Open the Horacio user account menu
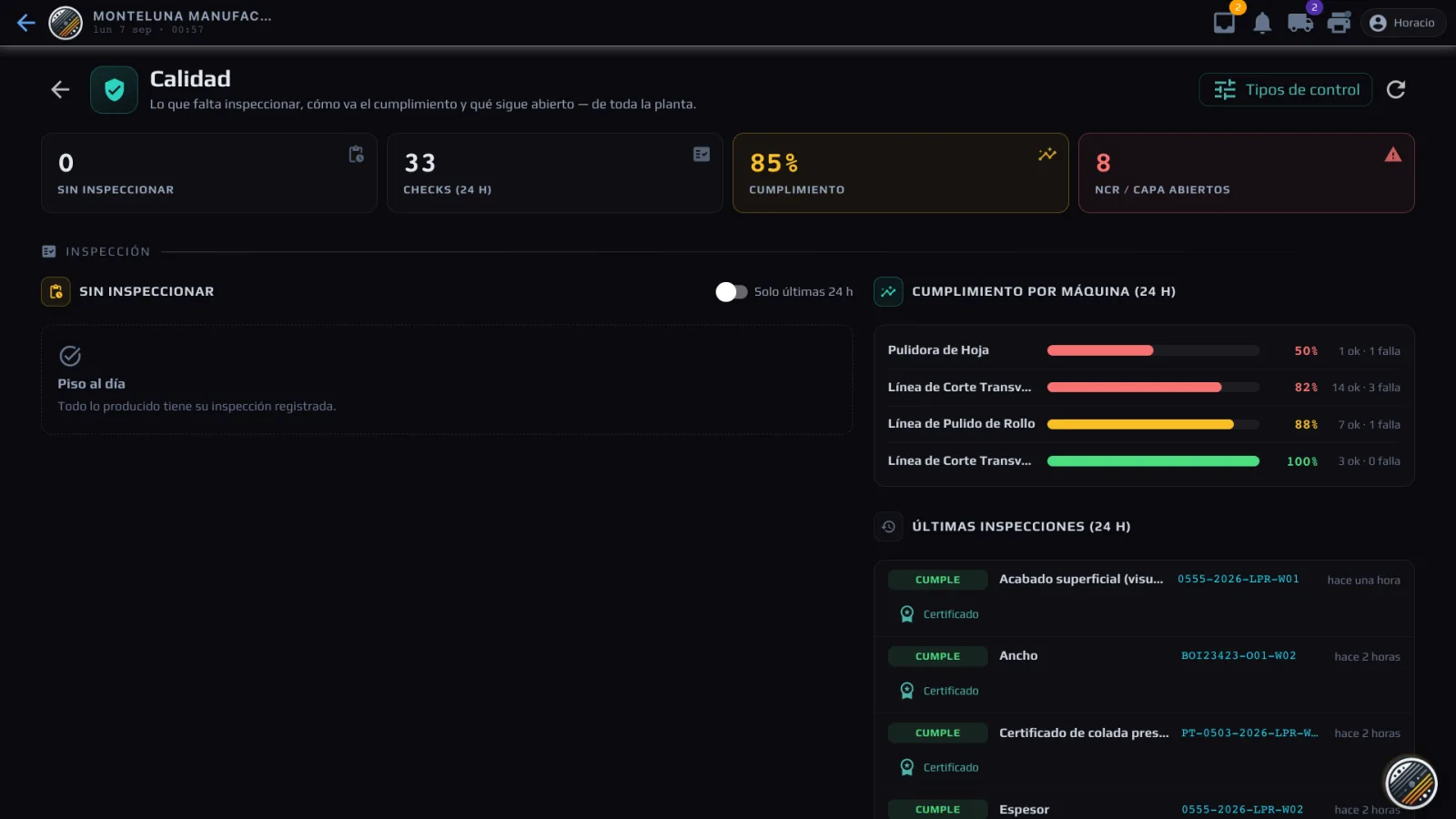Screen dimensions: 1456x819 click(1402, 23)
